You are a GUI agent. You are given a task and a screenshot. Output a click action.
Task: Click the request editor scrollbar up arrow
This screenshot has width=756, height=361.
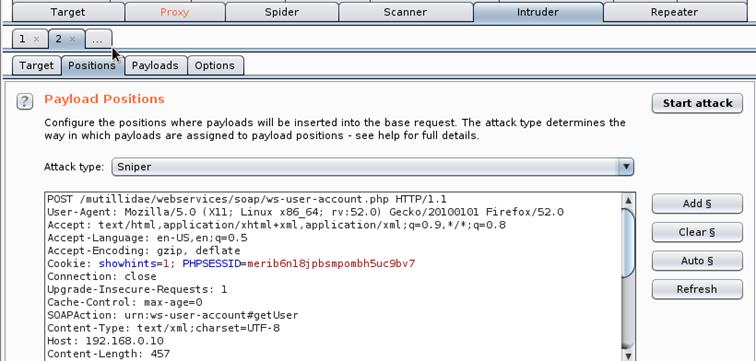[x=628, y=201]
